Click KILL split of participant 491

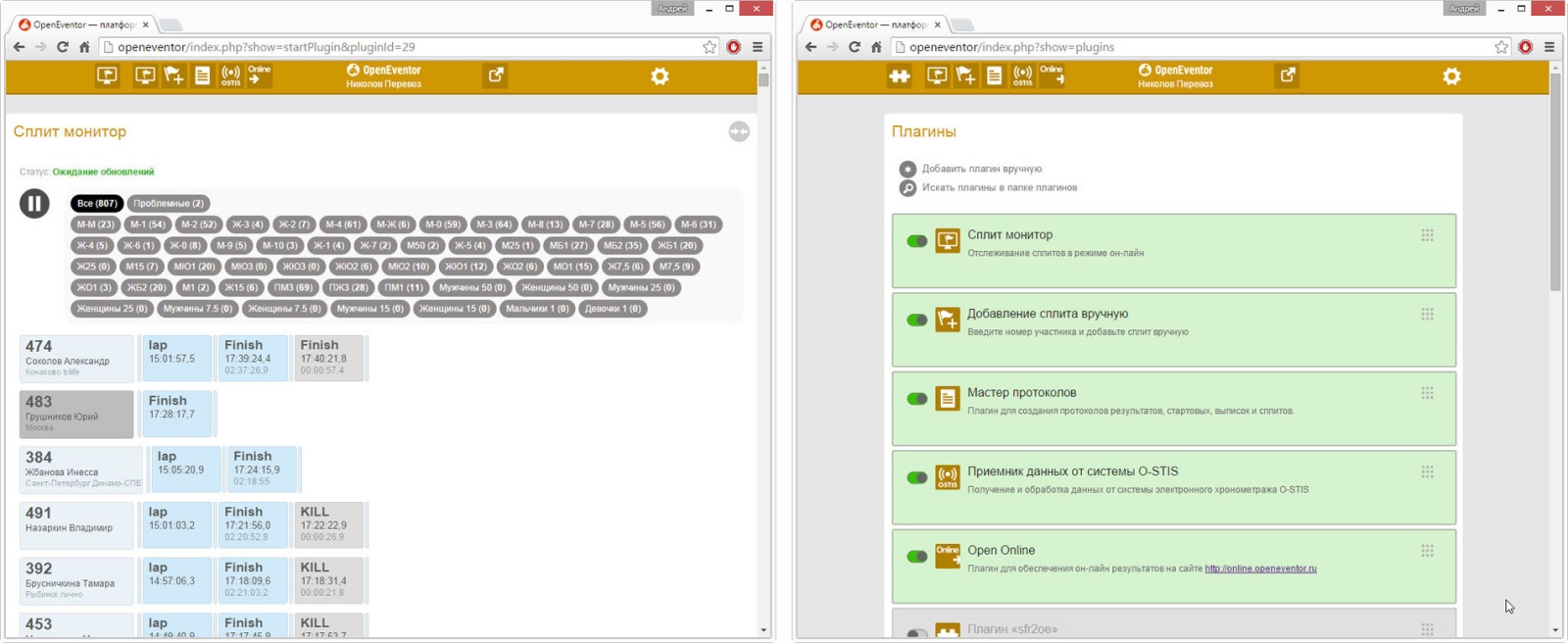329,524
